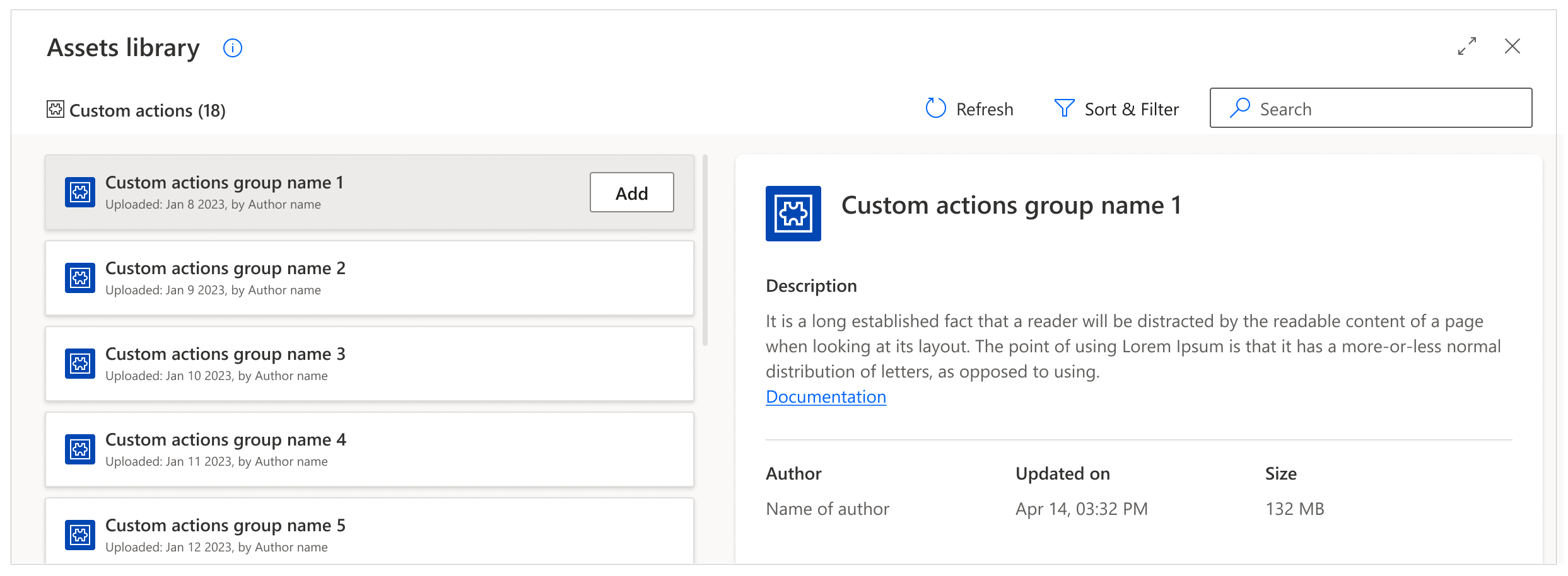The height and width of the screenshot is (576, 1568).
Task: Click the search magnifier icon
Action: (1240, 108)
